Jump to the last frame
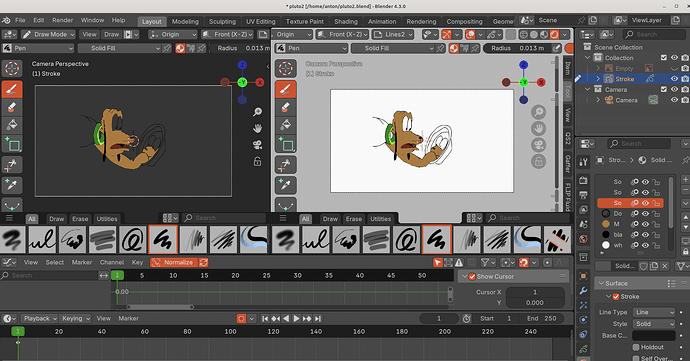The width and height of the screenshot is (690, 361). [x=318, y=318]
